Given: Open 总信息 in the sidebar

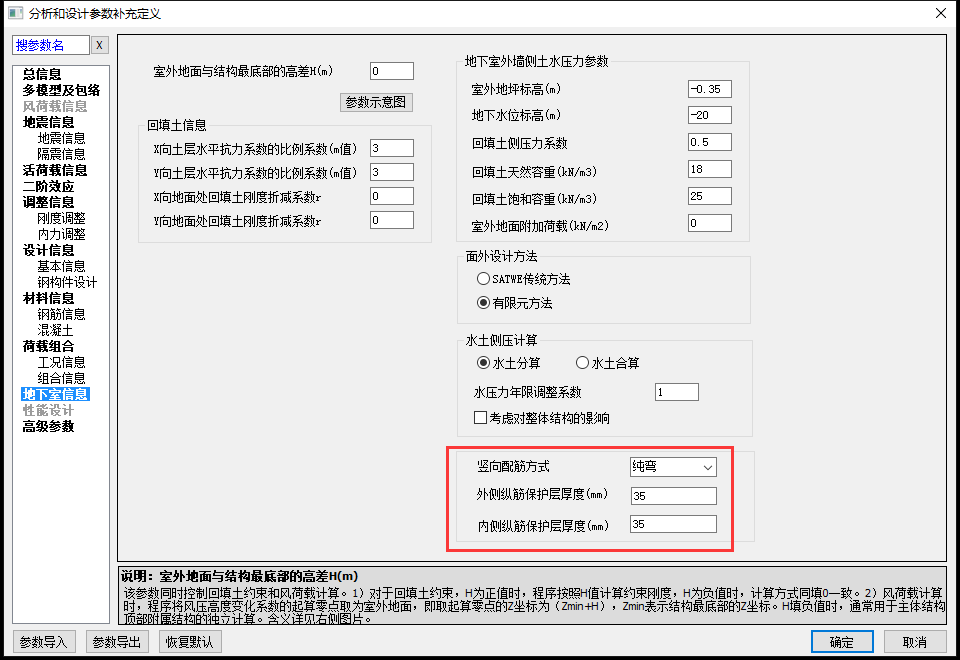Looking at the screenshot, I should [x=42, y=74].
